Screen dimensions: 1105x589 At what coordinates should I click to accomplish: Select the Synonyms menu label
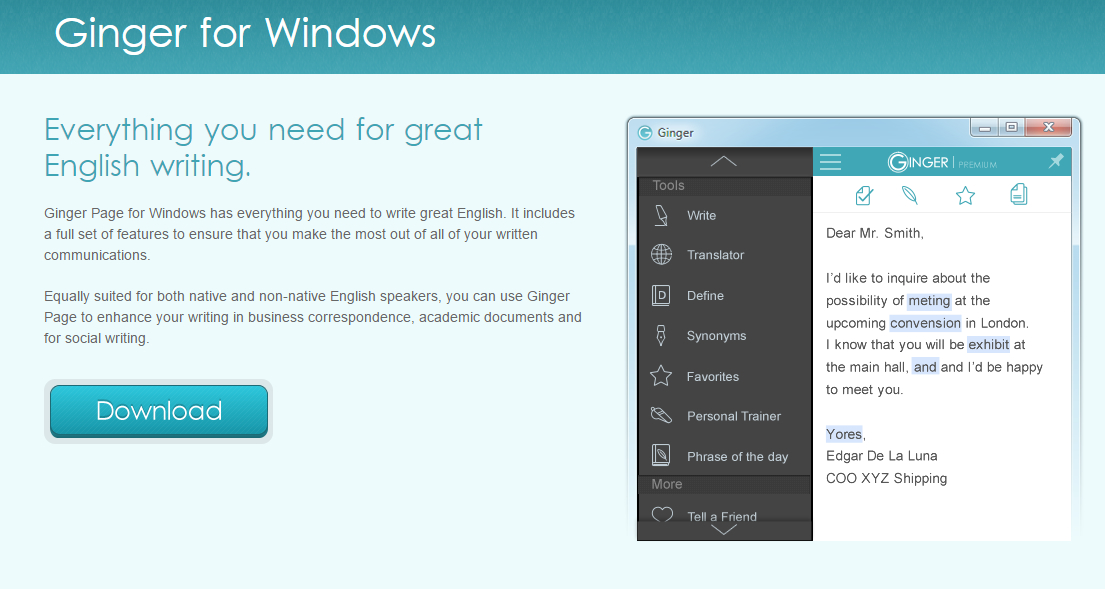pos(716,336)
